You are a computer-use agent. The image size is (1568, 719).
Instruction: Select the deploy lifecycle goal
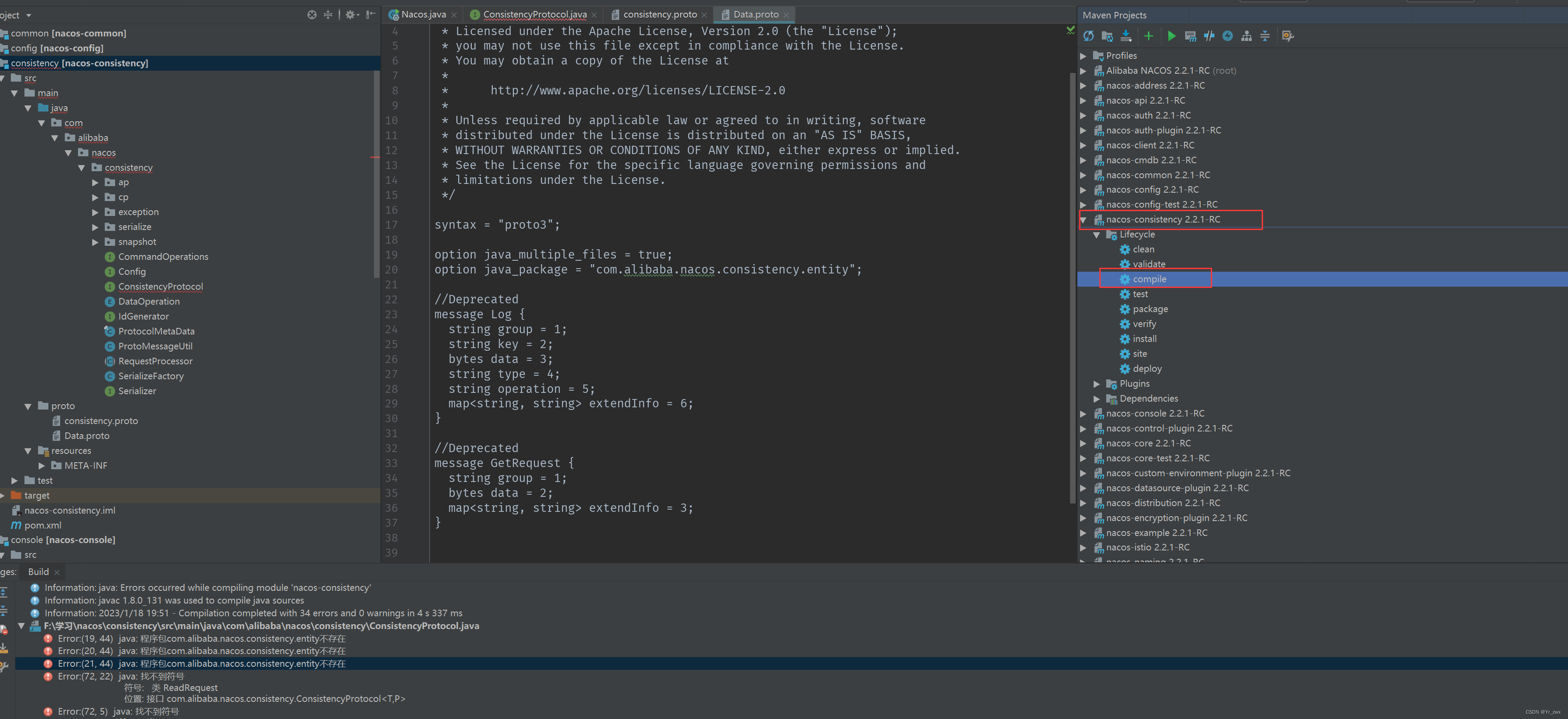[x=1147, y=368]
